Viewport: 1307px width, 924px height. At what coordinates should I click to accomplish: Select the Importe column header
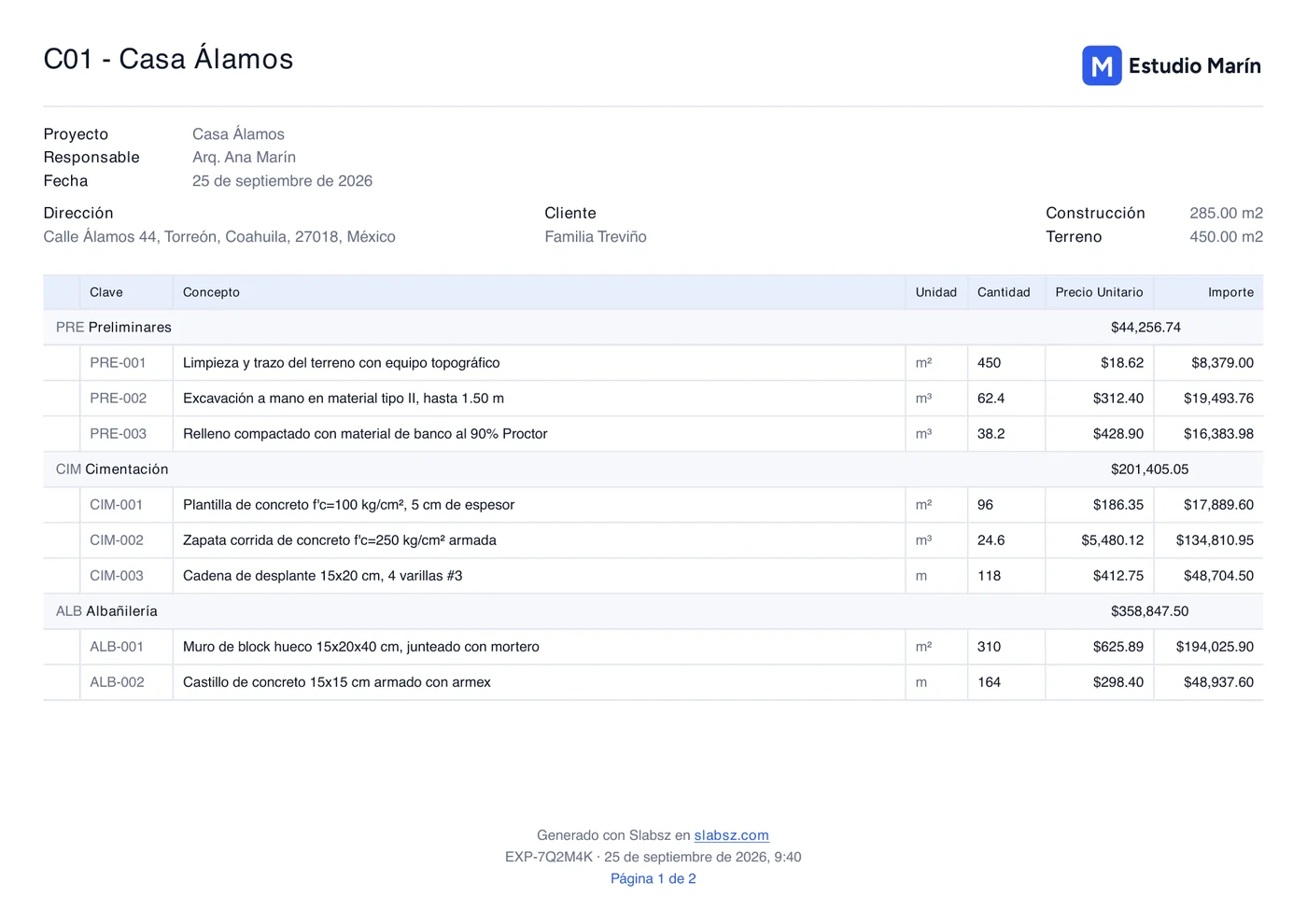point(1230,292)
